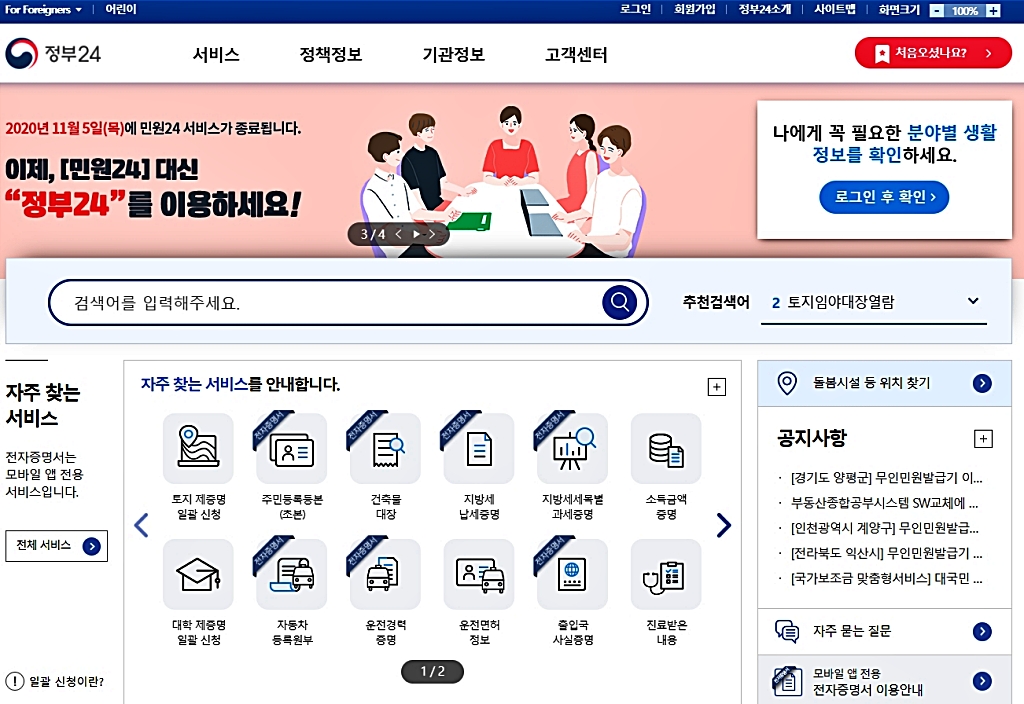
Task: Click the 토지임야대장열람 recommended keyword
Action: (840, 302)
